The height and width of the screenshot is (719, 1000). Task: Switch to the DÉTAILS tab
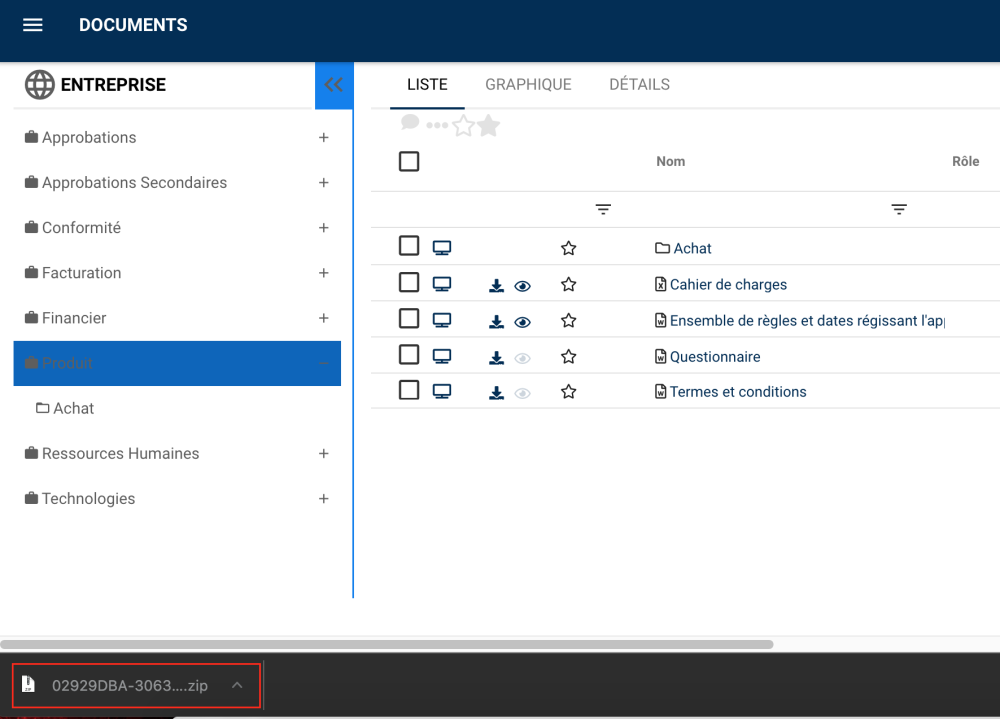pyautogui.click(x=639, y=85)
